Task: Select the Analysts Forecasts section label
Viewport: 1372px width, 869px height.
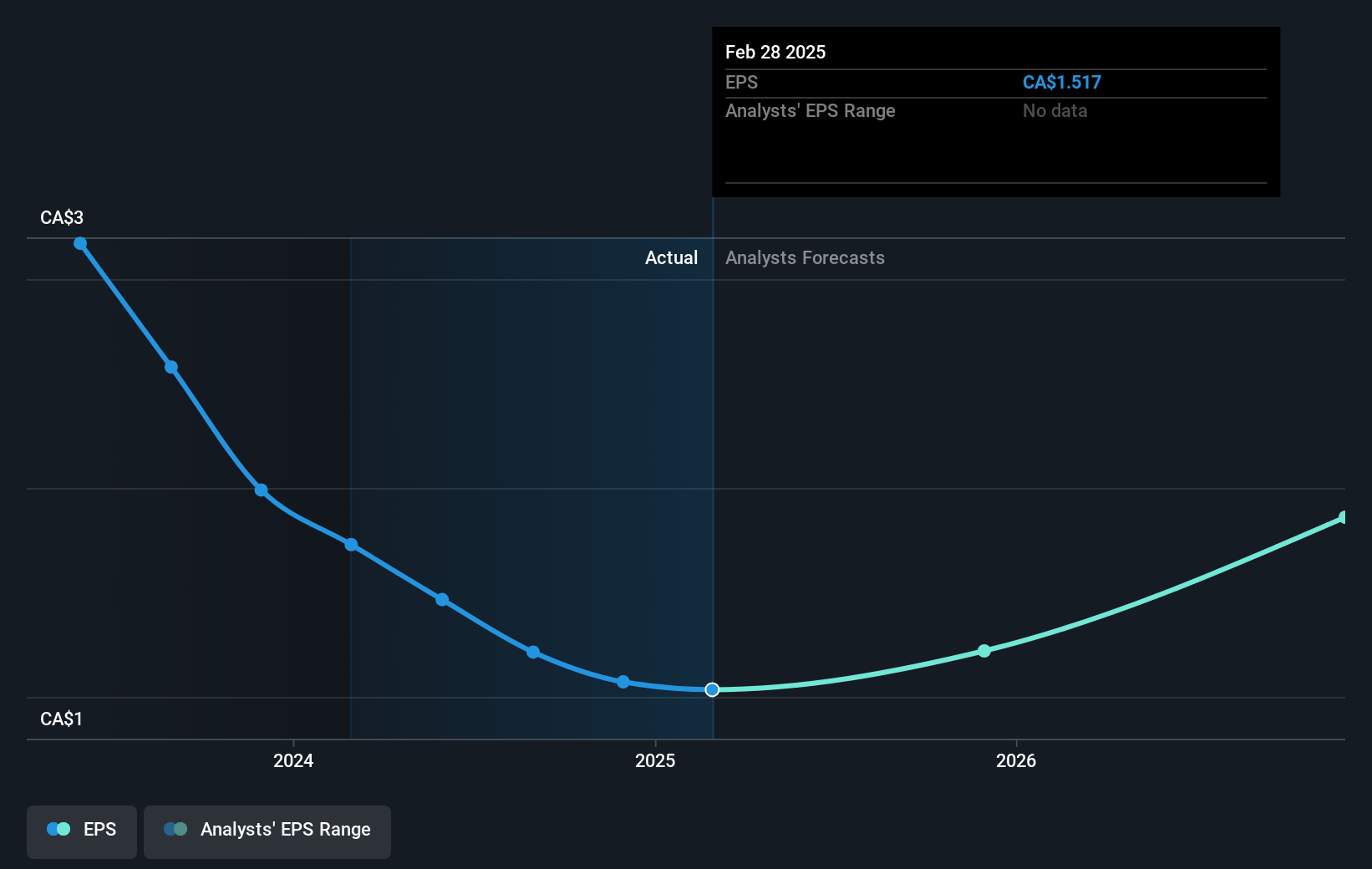Action: [804, 257]
